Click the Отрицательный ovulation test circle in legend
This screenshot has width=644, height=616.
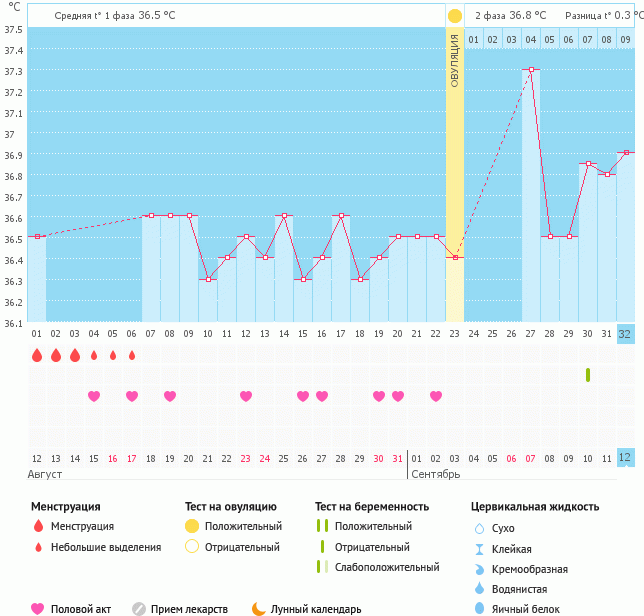192,546
